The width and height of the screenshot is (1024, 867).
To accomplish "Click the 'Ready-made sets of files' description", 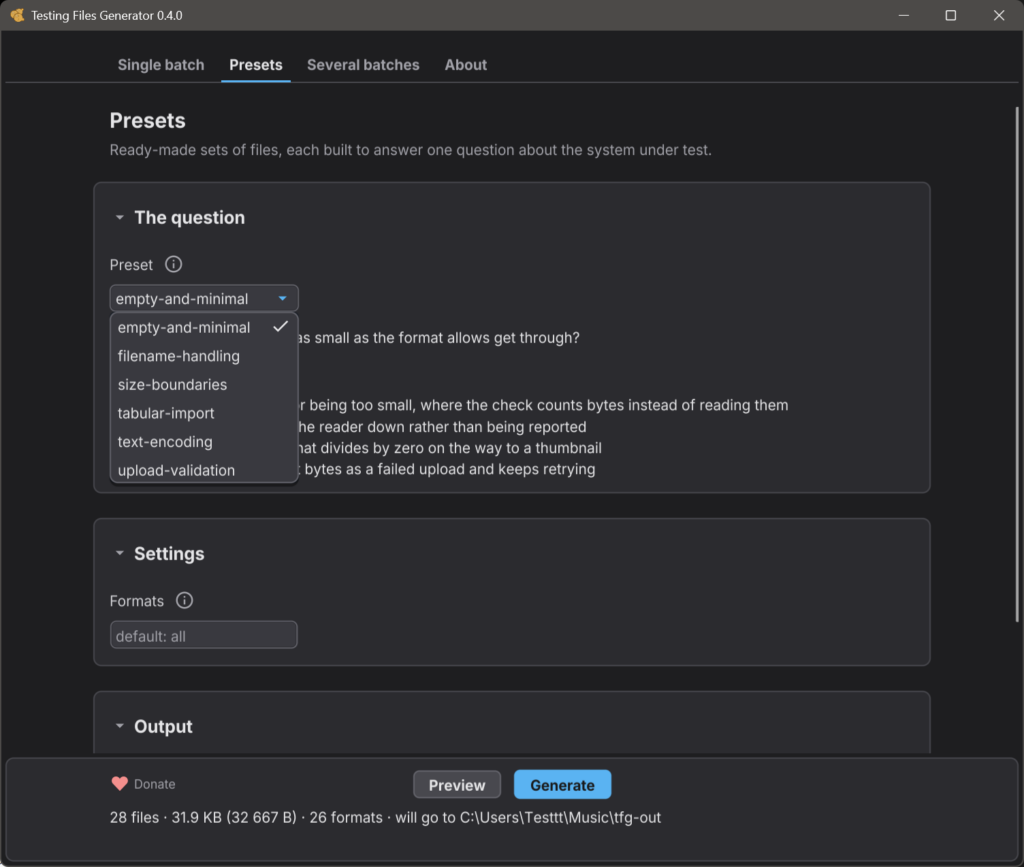I will pyautogui.click(x=411, y=150).
